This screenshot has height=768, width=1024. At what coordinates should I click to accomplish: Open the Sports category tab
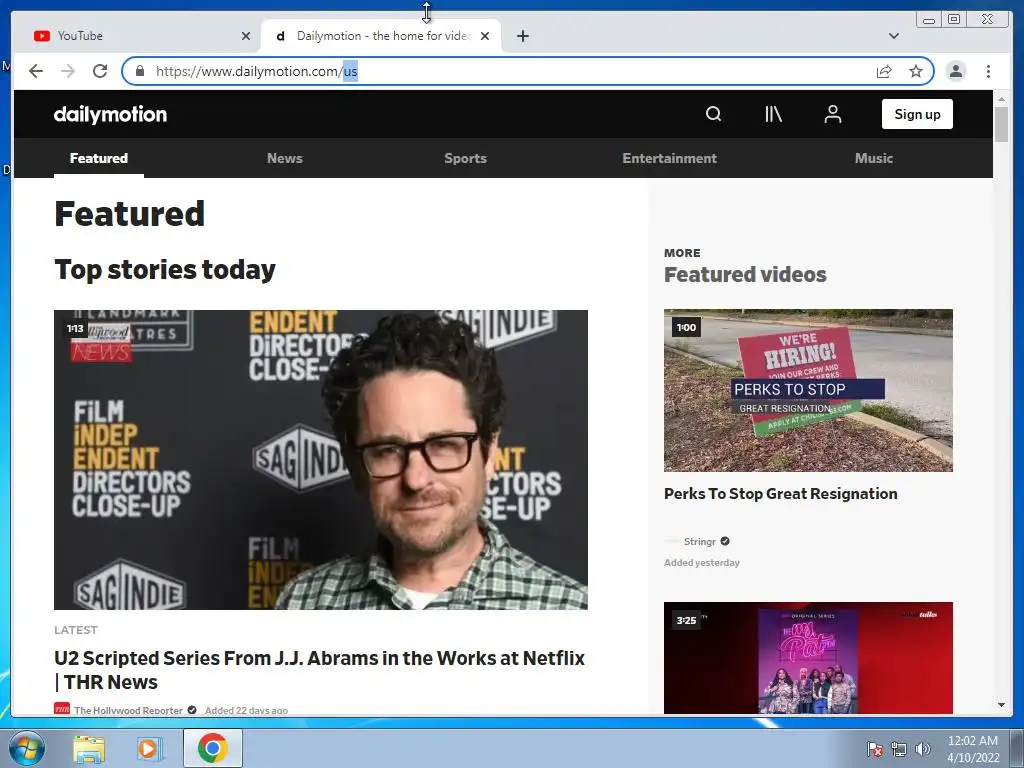coord(465,158)
